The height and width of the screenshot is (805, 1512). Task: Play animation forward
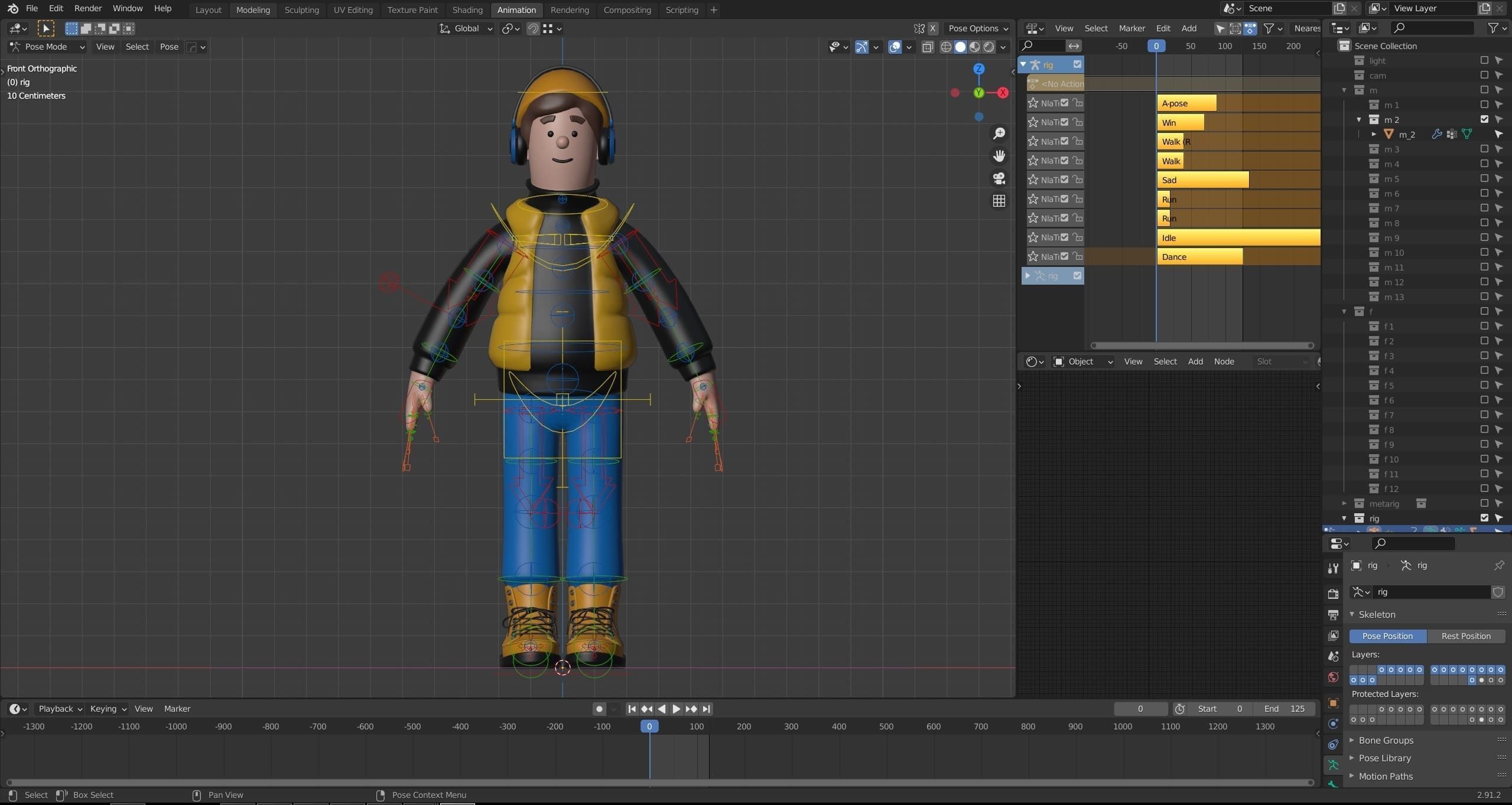(x=676, y=709)
